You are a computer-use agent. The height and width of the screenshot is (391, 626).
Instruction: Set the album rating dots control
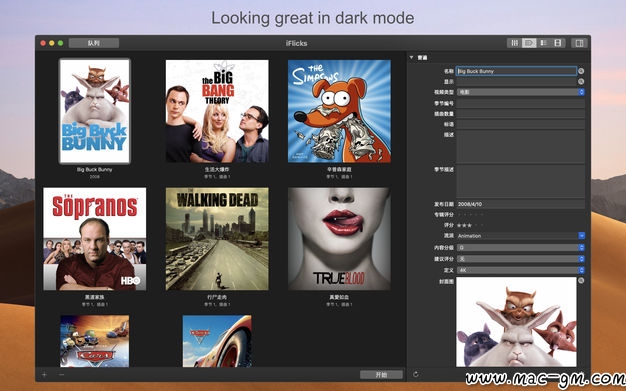[471, 215]
